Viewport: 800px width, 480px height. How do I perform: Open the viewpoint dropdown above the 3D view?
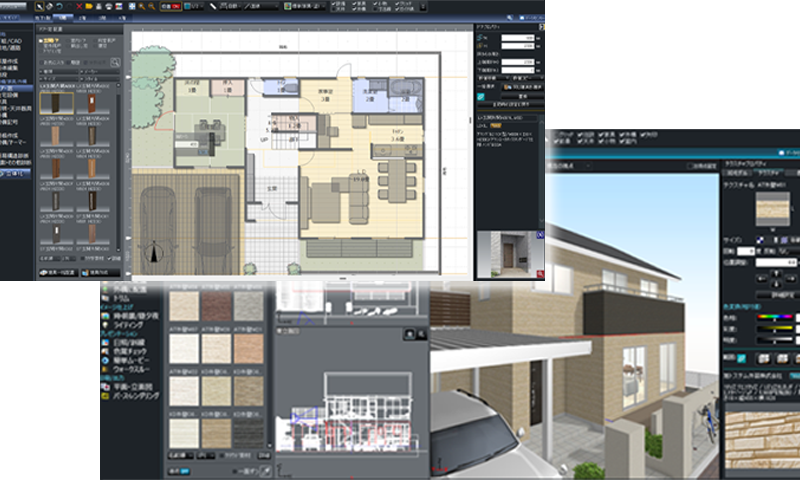590,165
